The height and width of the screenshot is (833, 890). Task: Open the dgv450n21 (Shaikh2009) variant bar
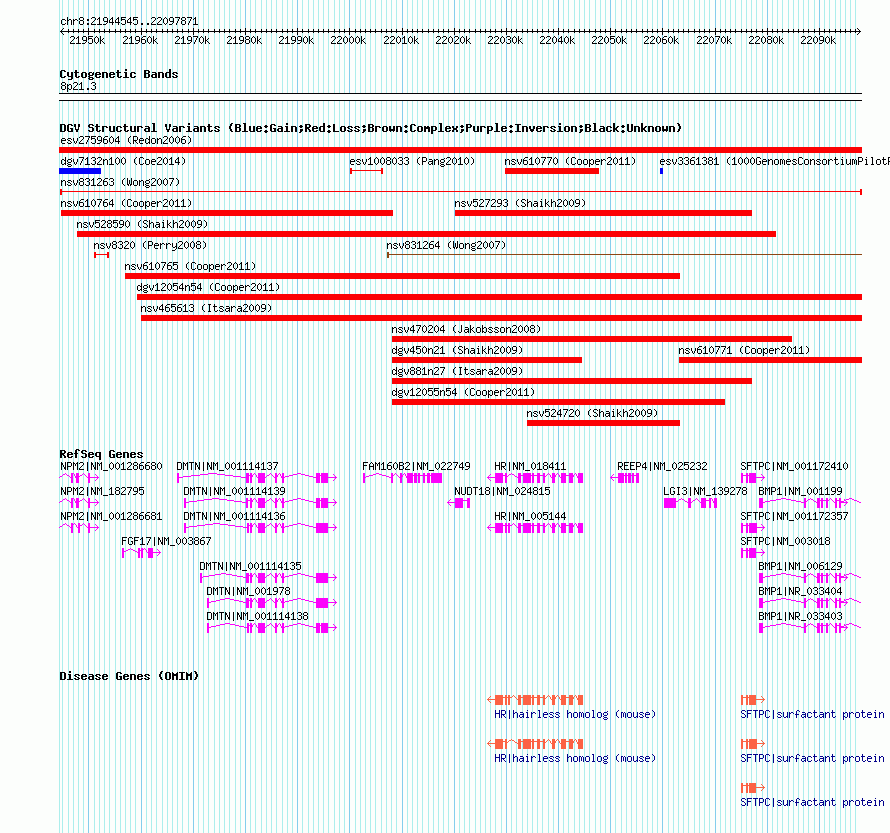pyautogui.click(x=487, y=360)
